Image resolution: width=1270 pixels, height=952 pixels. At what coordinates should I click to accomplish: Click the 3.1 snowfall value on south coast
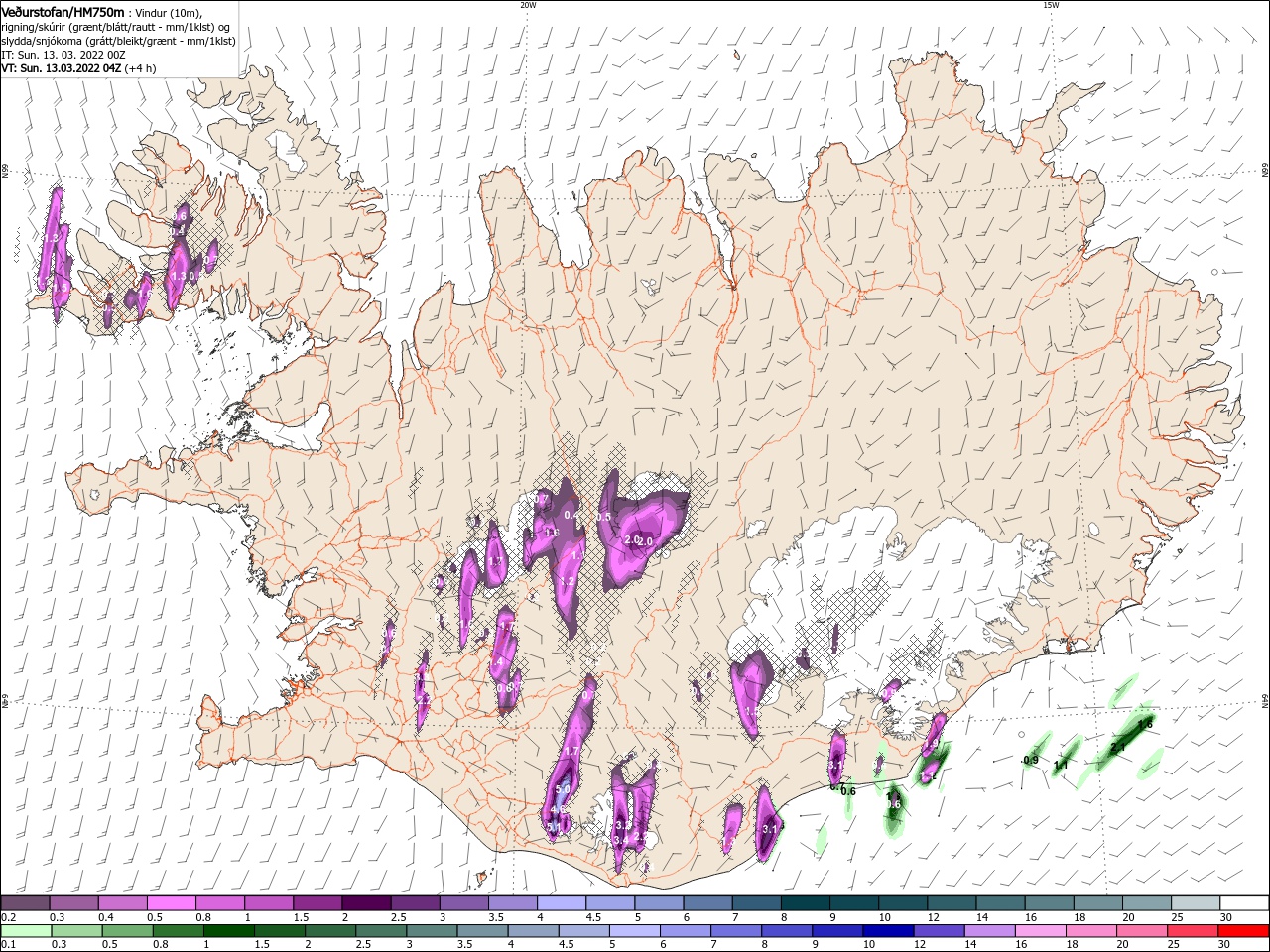click(x=770, y=828)
